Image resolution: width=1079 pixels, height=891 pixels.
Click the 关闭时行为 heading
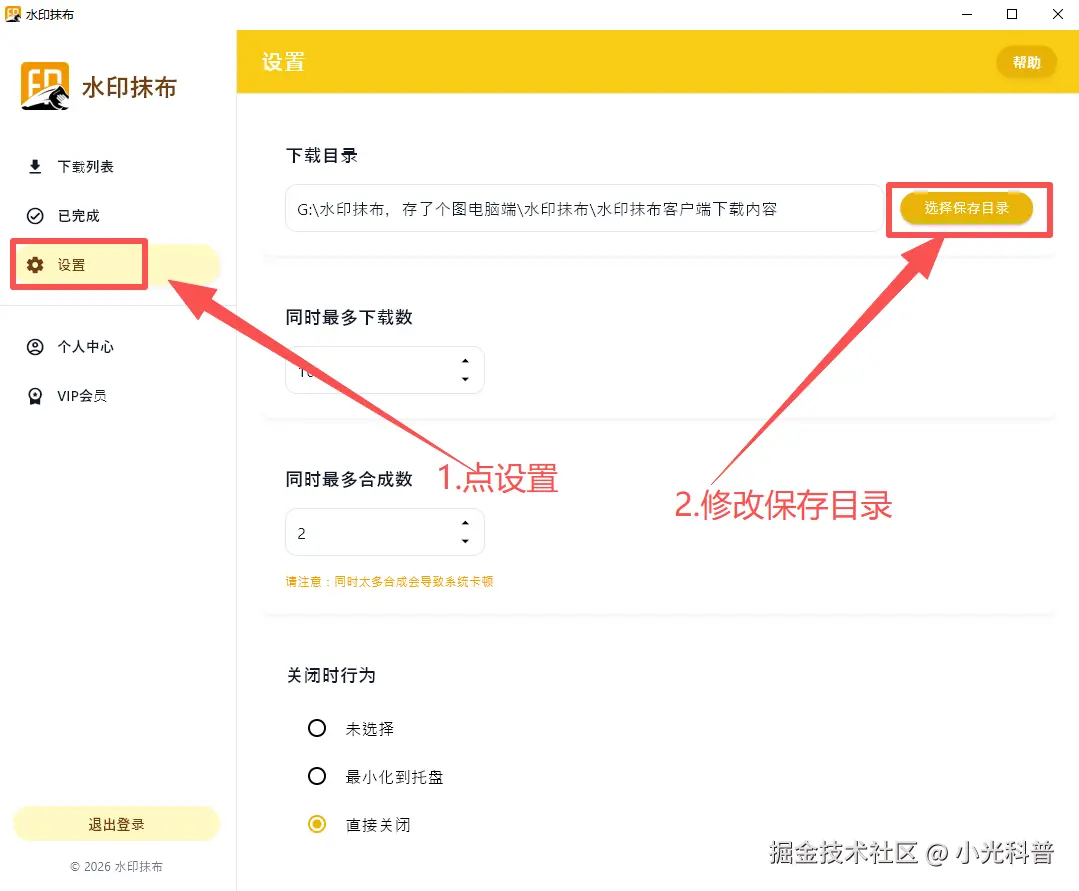tap(331, 676)
